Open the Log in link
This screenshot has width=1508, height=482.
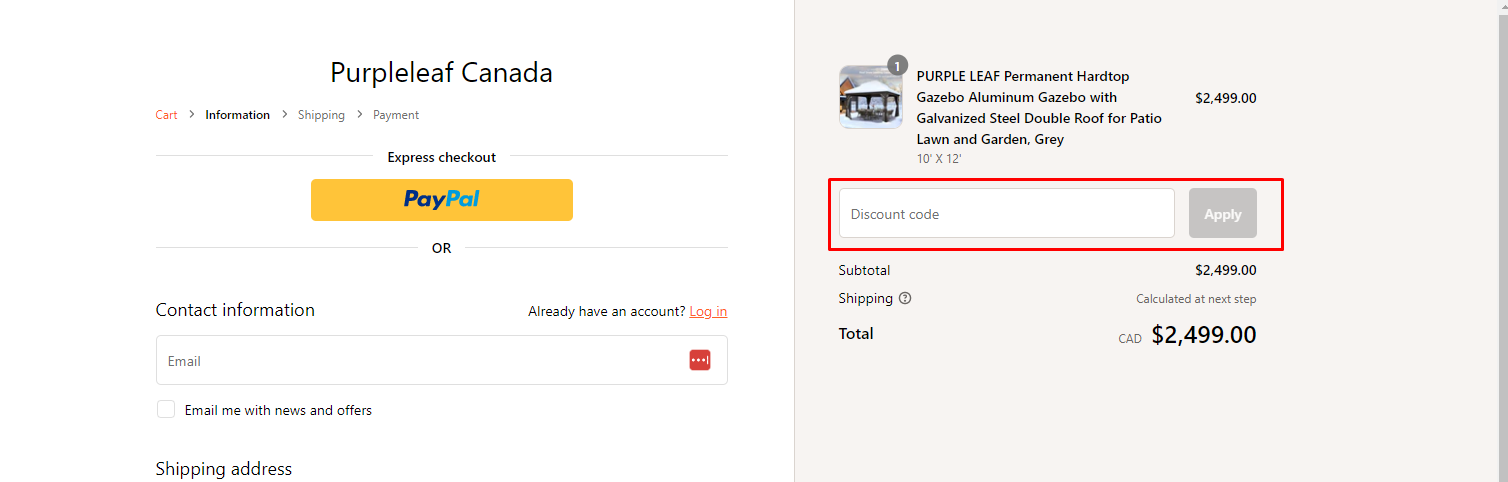pos(708,311)
